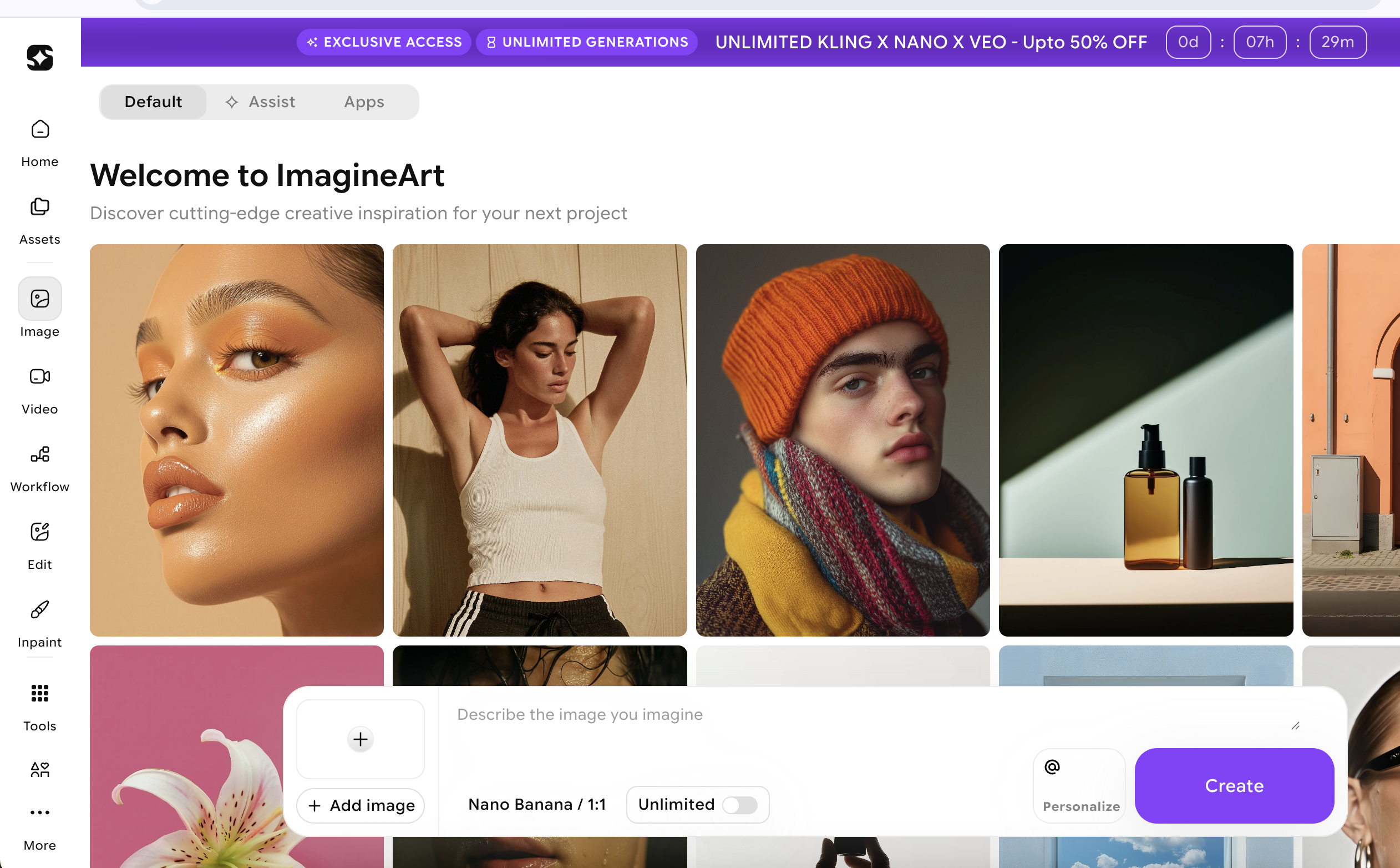
Task: Switch to the Apps tab
Action: pyautogui.click(x=364, y=102)
